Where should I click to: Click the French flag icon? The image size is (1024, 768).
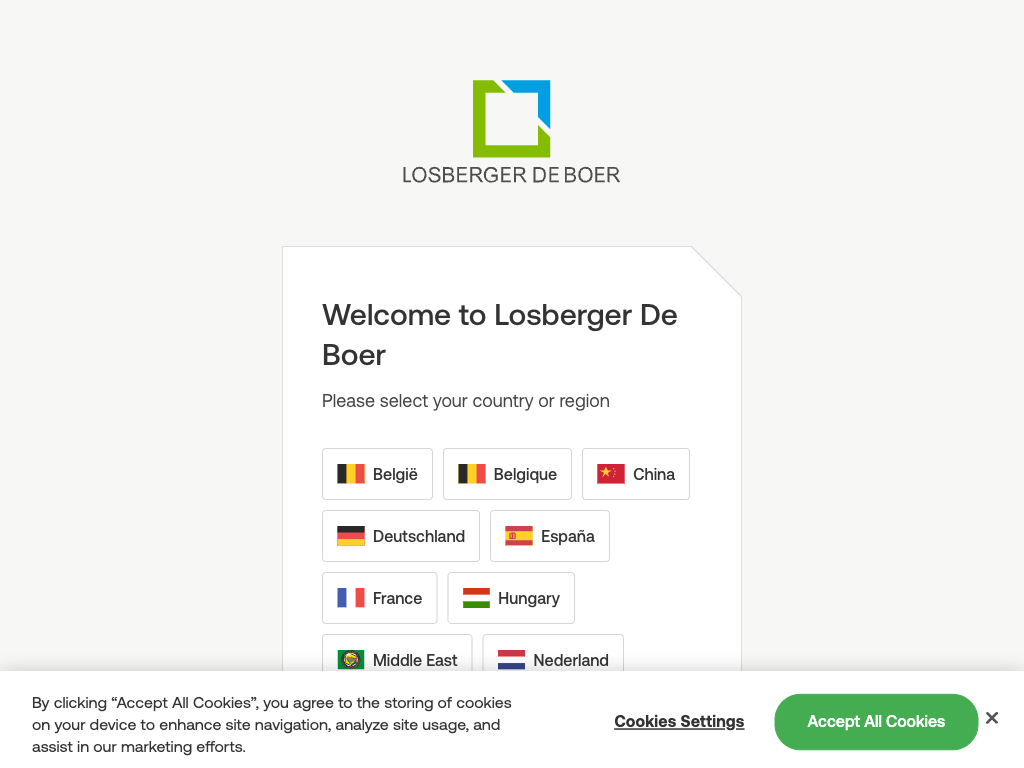[x=351, y=598]
